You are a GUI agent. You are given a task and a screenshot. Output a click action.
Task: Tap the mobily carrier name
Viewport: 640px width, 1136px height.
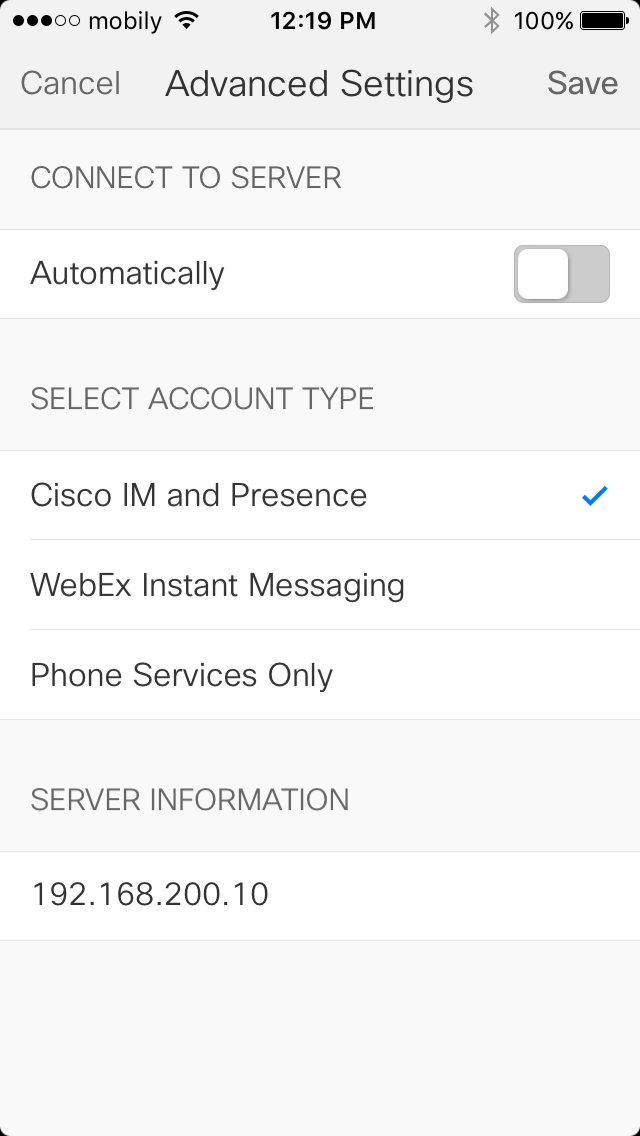pyautogui.click(x=125, y=20)
